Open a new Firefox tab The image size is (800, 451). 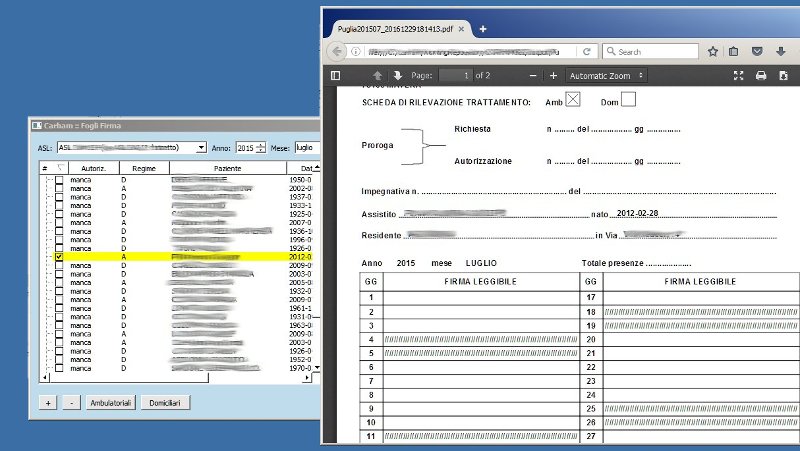(x=483, y=29)
